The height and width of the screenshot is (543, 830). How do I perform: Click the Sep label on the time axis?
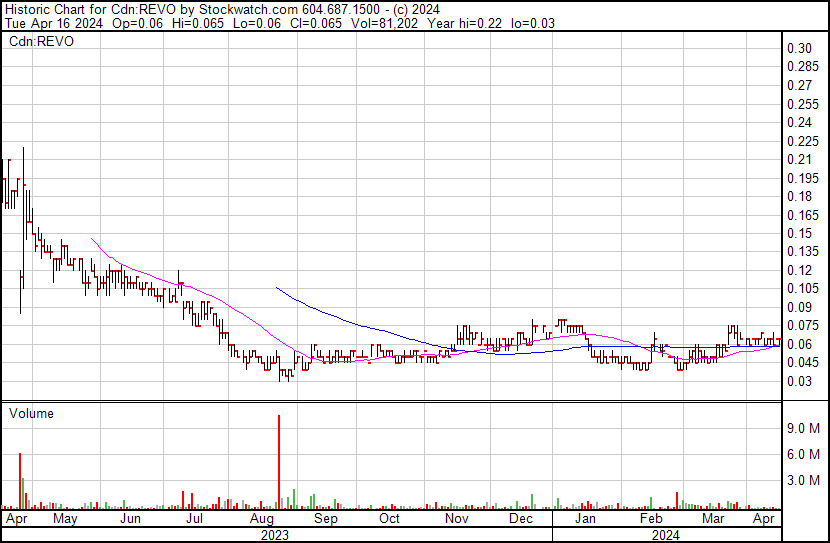click(325, 519)
